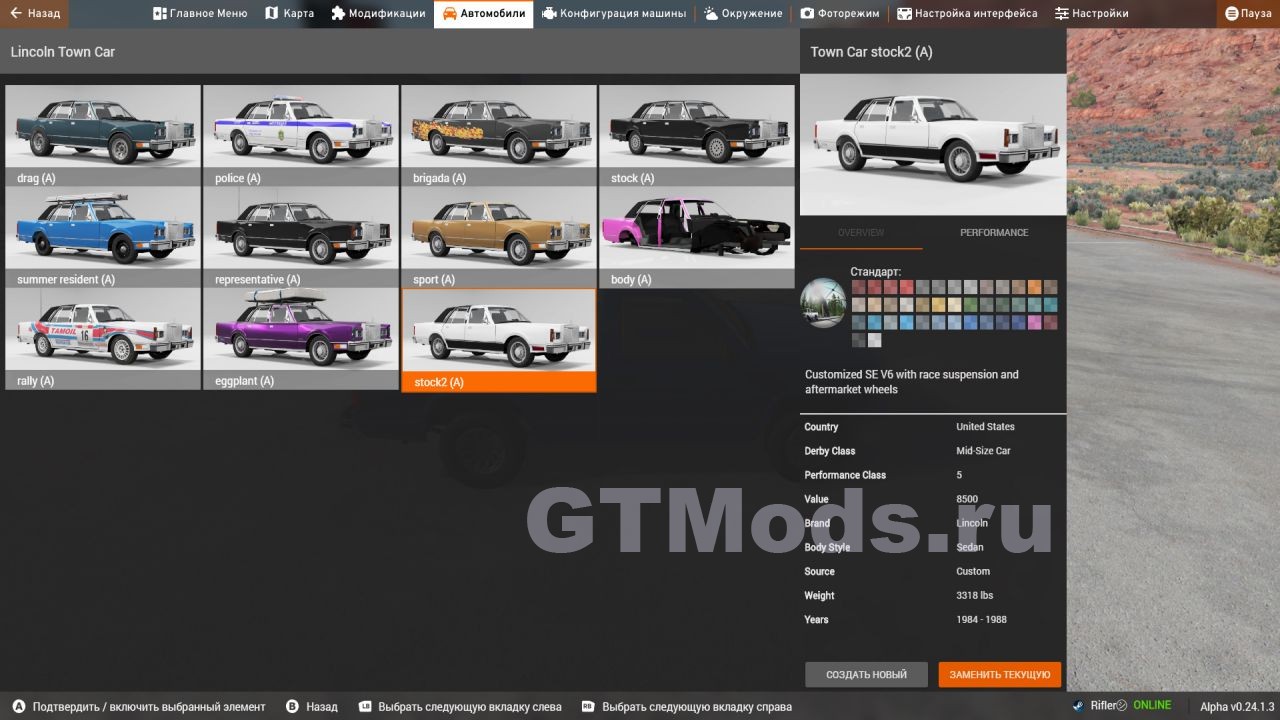Select the body (A) car configuration
This screenshot has width=1280, height=720.
(x=697, y=237)
